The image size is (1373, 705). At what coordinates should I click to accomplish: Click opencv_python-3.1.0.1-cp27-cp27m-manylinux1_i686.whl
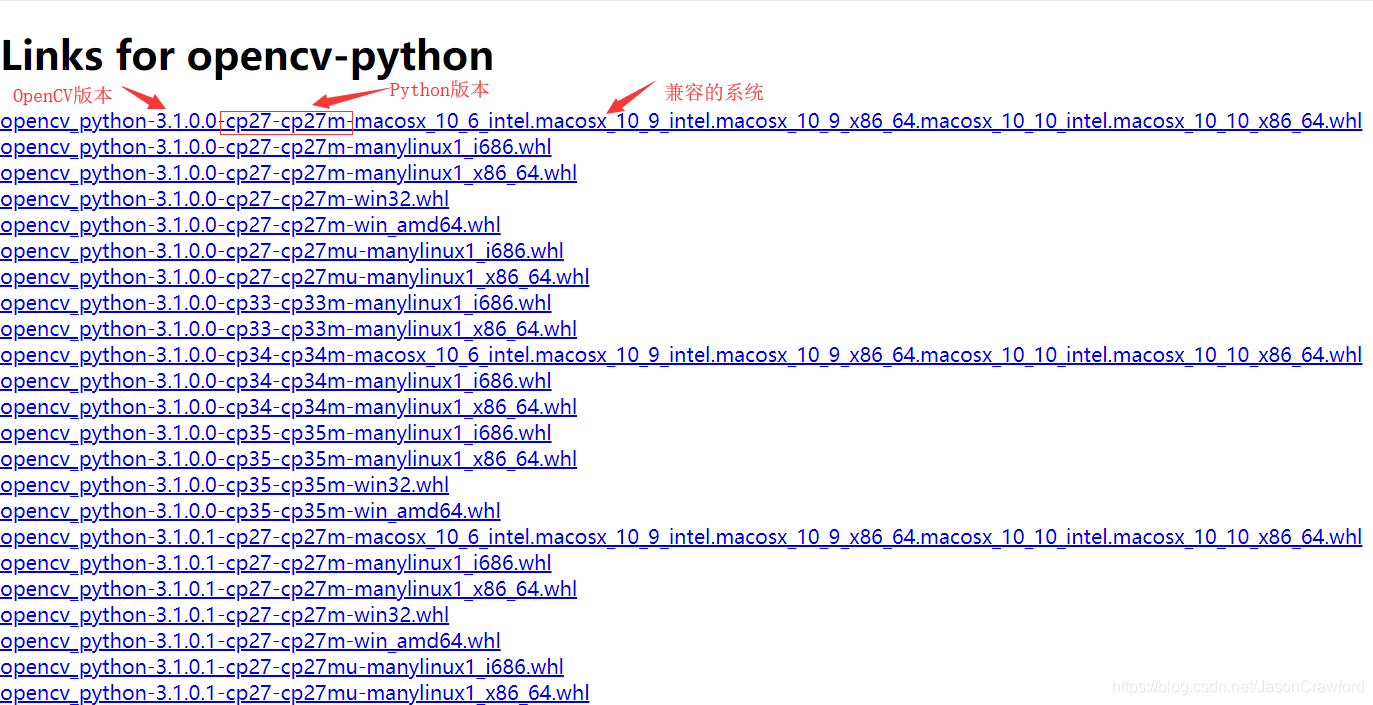tap(276, 563)
